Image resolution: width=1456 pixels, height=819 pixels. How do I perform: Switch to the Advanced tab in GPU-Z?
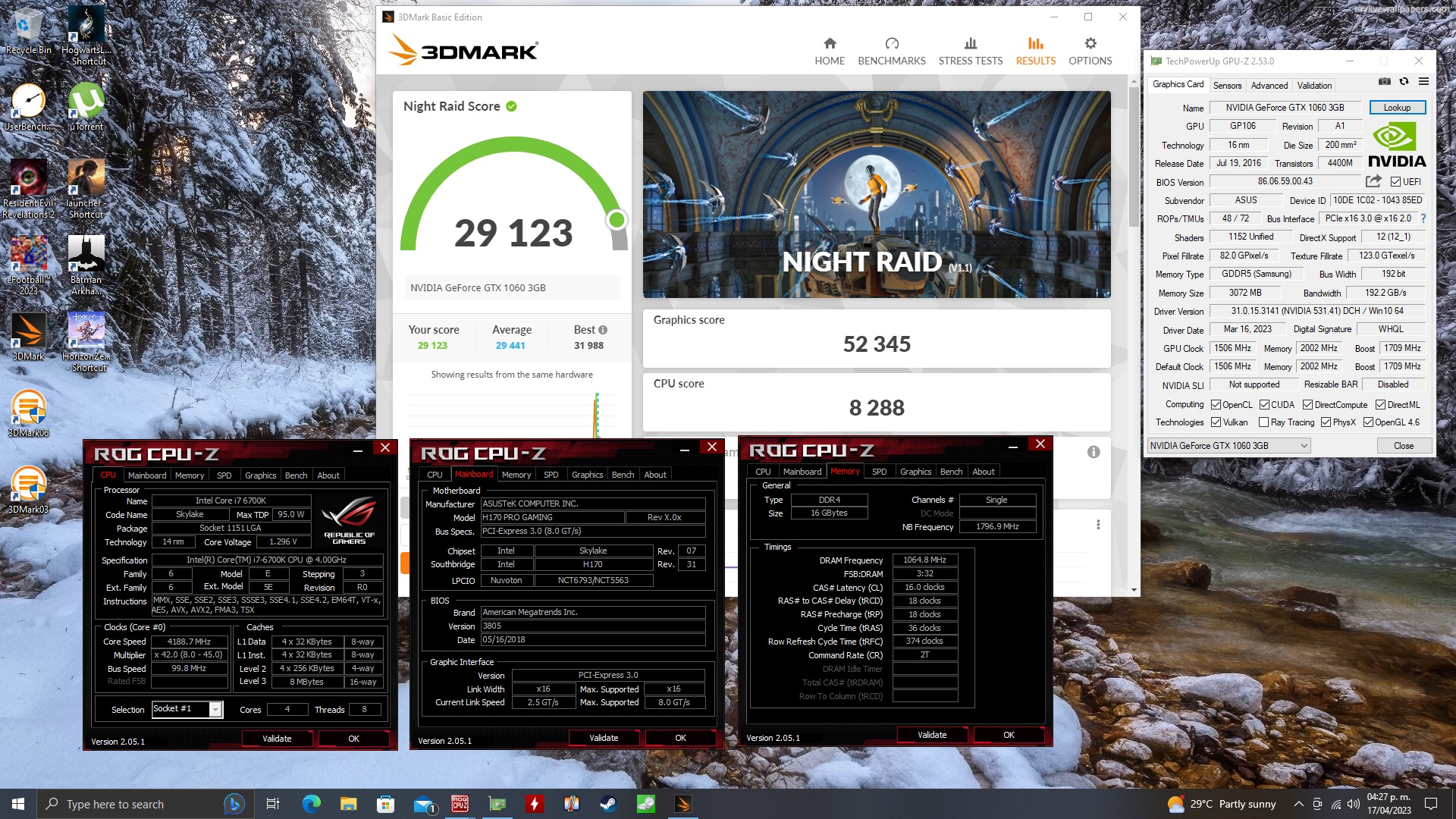1269,86
